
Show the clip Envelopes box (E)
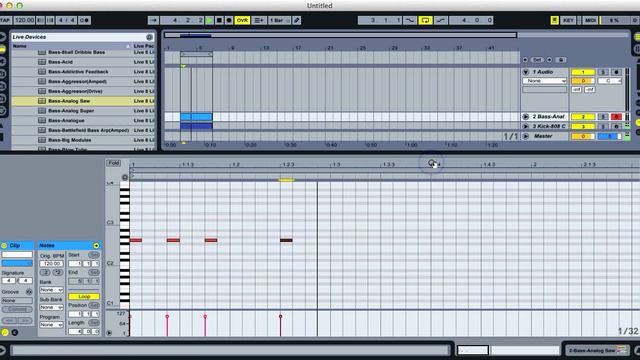click(15, 333)
